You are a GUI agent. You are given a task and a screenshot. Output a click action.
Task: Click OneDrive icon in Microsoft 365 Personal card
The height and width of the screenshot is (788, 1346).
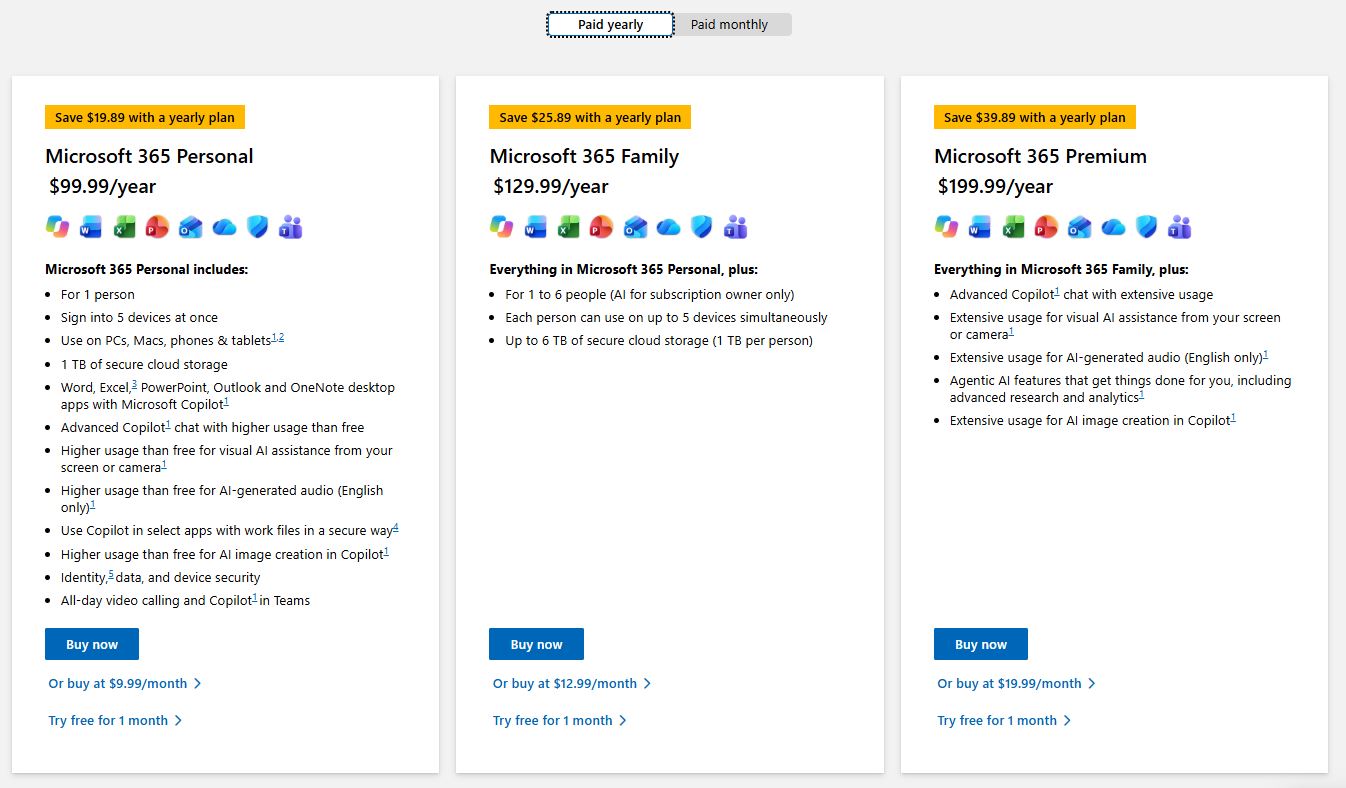tap(224, 227)
